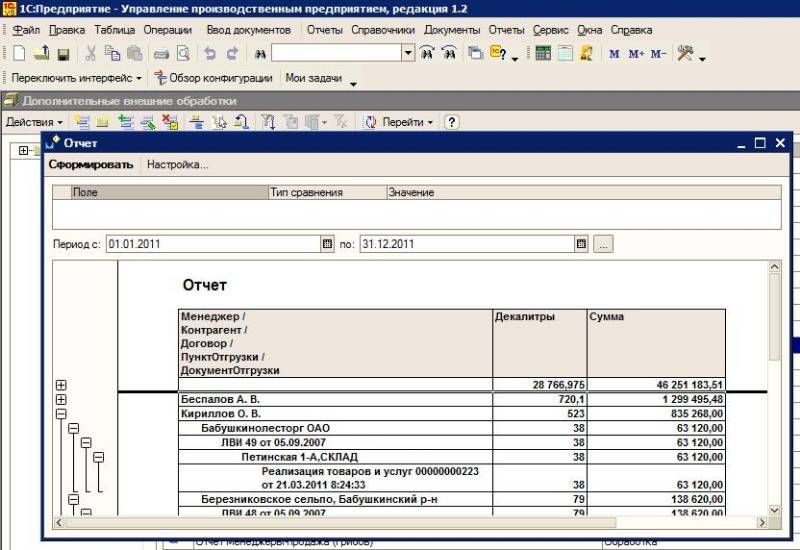Collapse the Кириллов О. В. group
Viewport: 800px width, 550px height.
[61, 413]
